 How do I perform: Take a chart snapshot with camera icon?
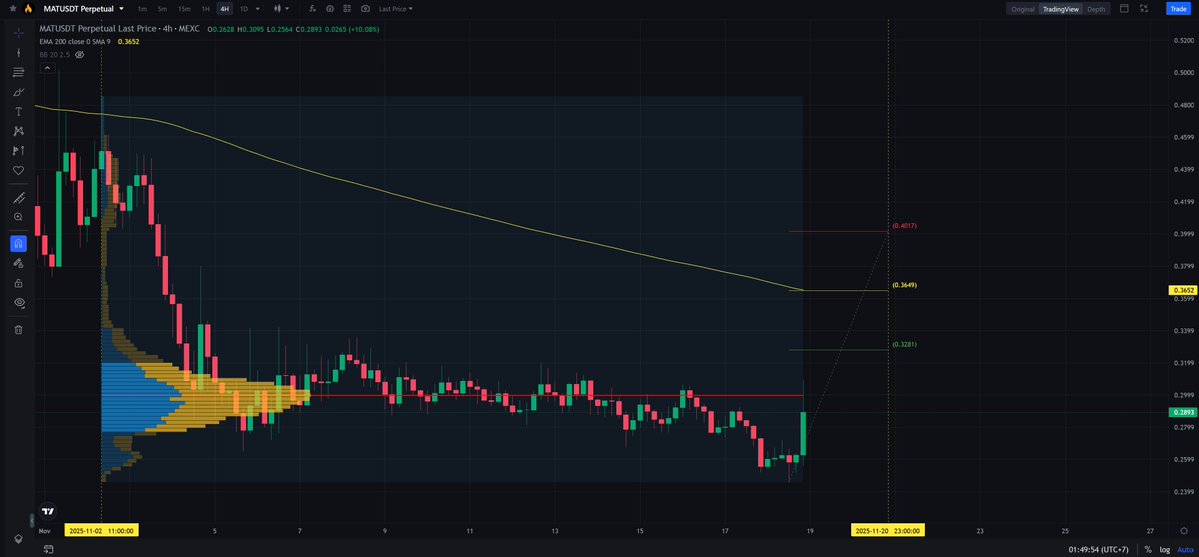[x=366, y=8]
